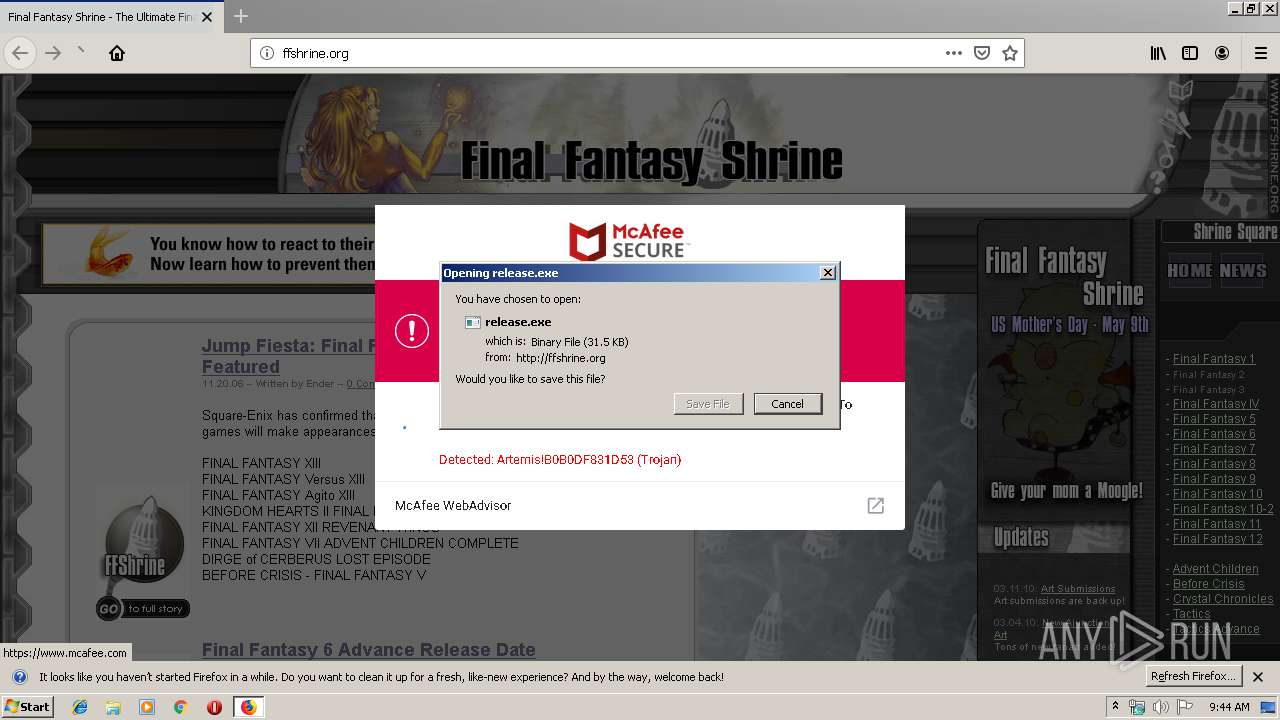The image size is (1280, 720).
Task: Close the Opening release.exe dialog
Action: (827, 273)
